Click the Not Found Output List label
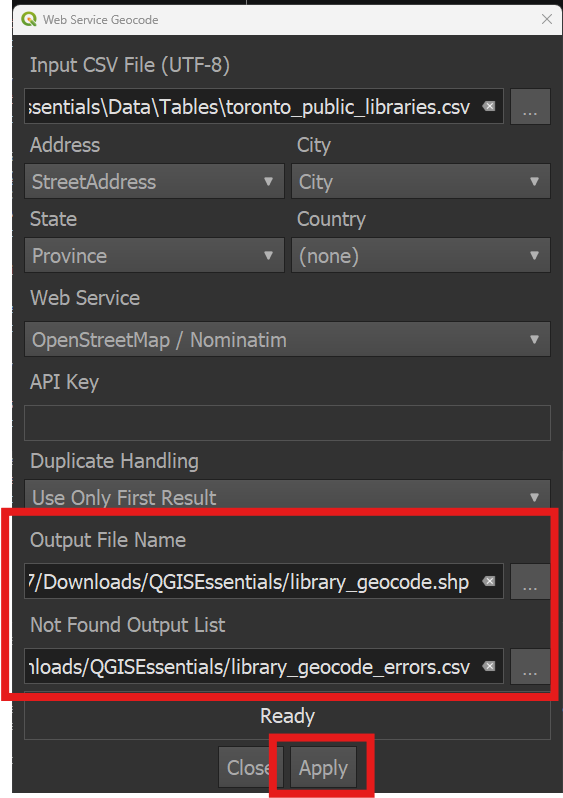The width and height of the screenshot is (563, 798). click(128, 625)
